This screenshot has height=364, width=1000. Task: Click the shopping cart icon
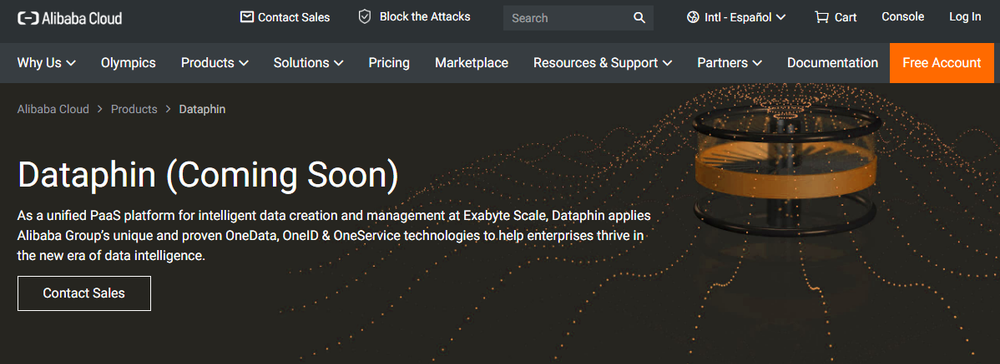point(821,17)
